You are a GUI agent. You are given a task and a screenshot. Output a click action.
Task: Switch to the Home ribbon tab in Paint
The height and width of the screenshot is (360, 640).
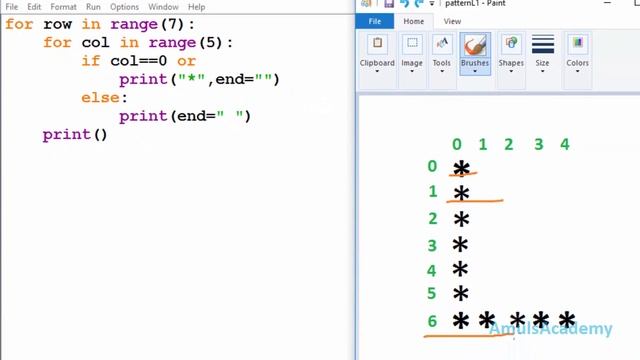pos(413,21)
